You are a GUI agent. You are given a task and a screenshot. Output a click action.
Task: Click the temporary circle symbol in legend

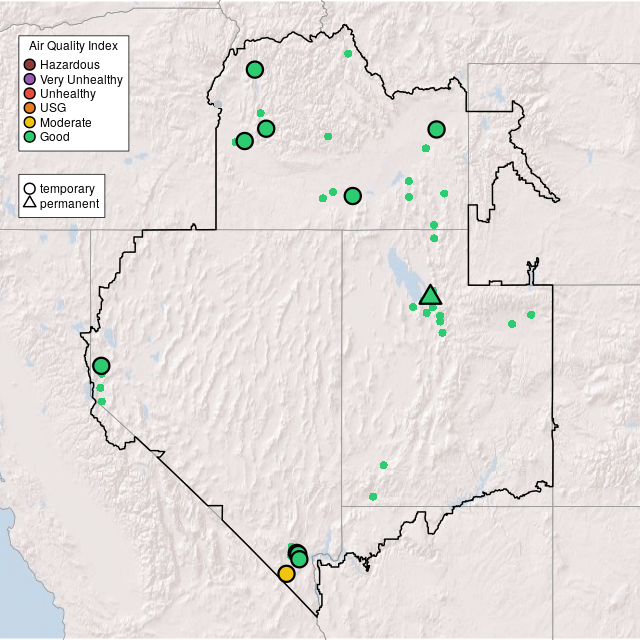[x=30, y=188]
